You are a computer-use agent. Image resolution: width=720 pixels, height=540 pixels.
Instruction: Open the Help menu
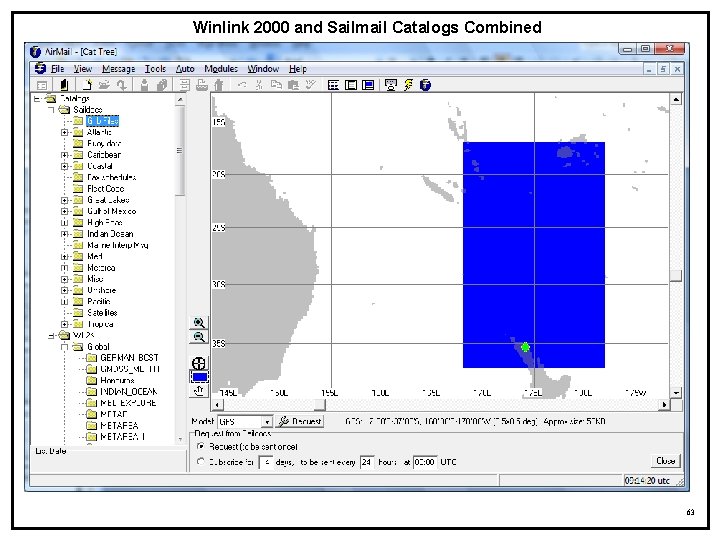[x=298, y=69]
